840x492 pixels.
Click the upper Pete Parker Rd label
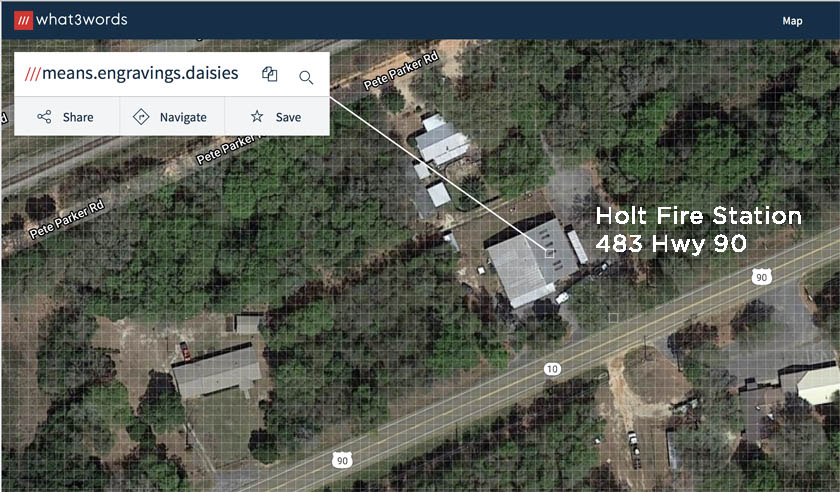coord(402,70)
